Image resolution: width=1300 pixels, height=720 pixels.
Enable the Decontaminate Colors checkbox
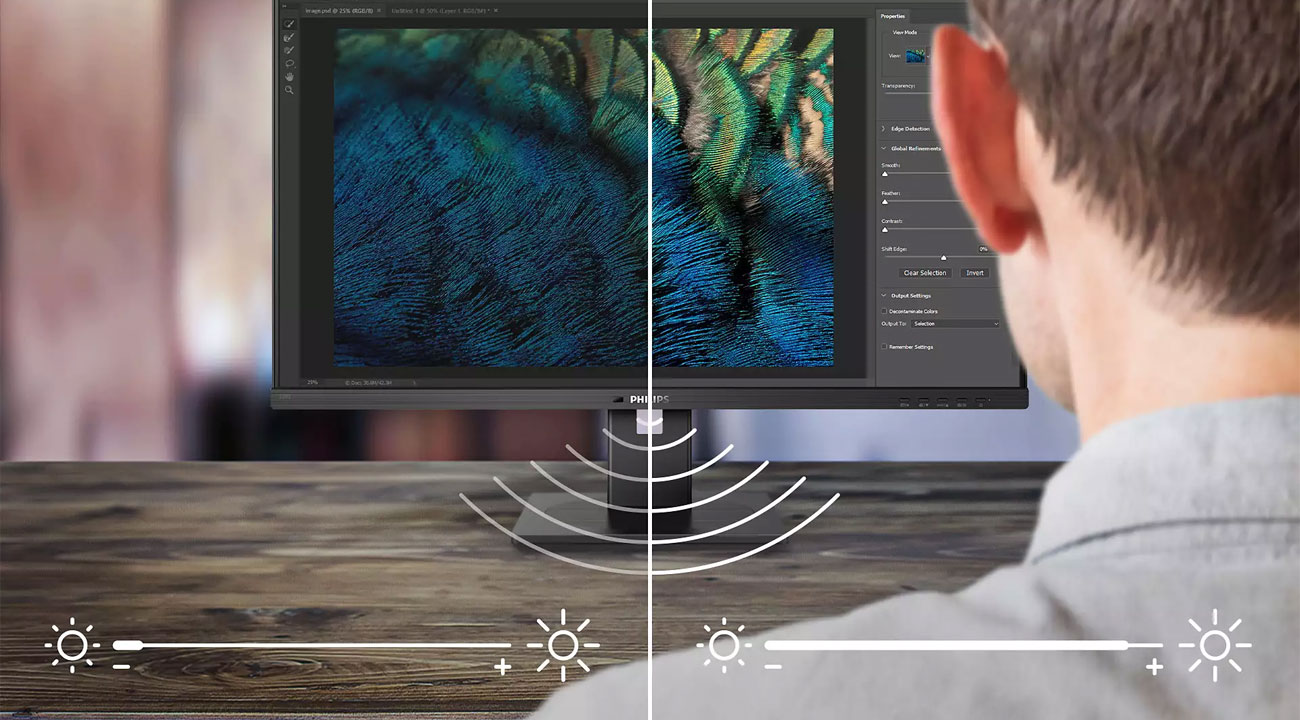click(884, 311)
